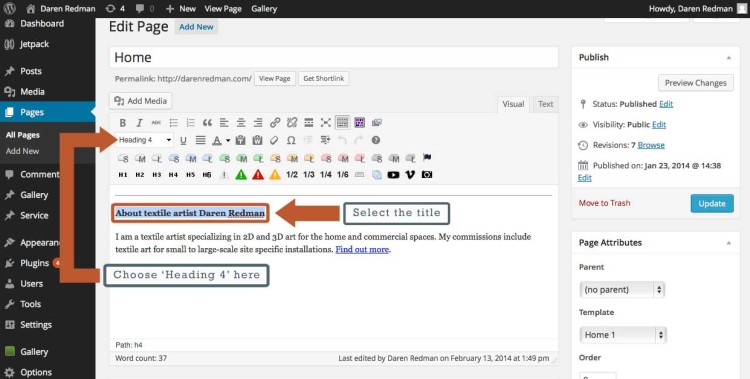Click the Find out more link in content
This screenshot has height=379, width=750.
tap(362, 249)
